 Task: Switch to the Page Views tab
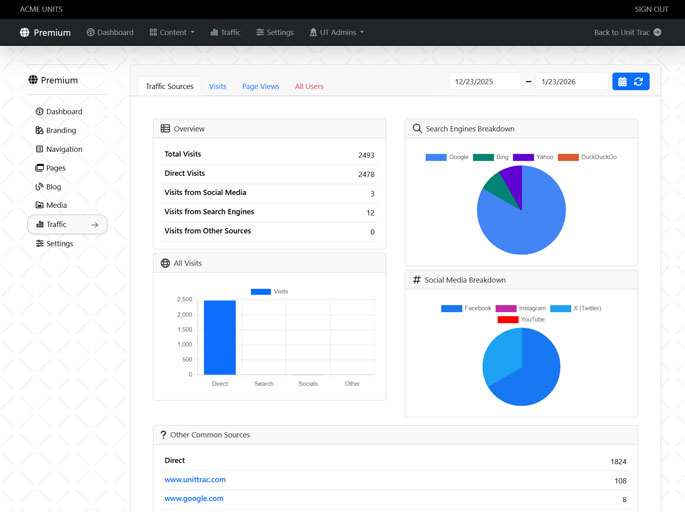click(x=260, y=87)
